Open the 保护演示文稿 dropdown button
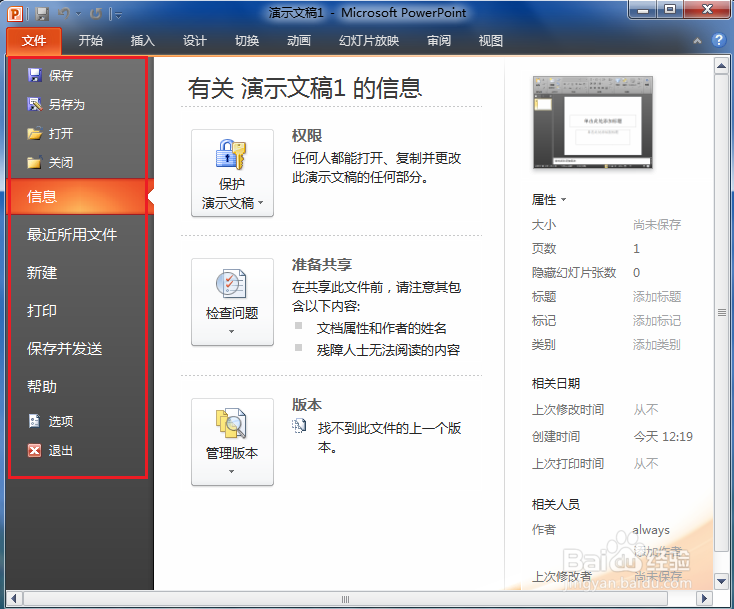The height and width of the screenshot is (609, 734). pos(232,173)
